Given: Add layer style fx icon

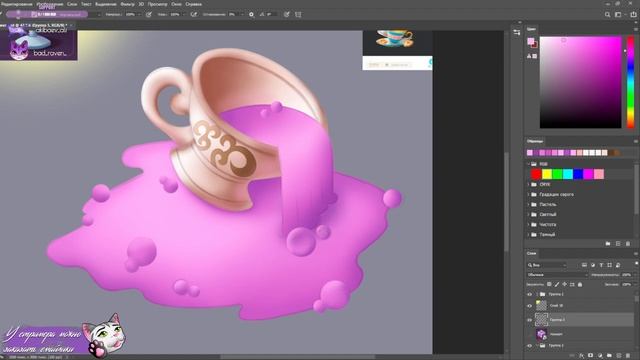Looking at the screenshot, I should tap(582, 356).
